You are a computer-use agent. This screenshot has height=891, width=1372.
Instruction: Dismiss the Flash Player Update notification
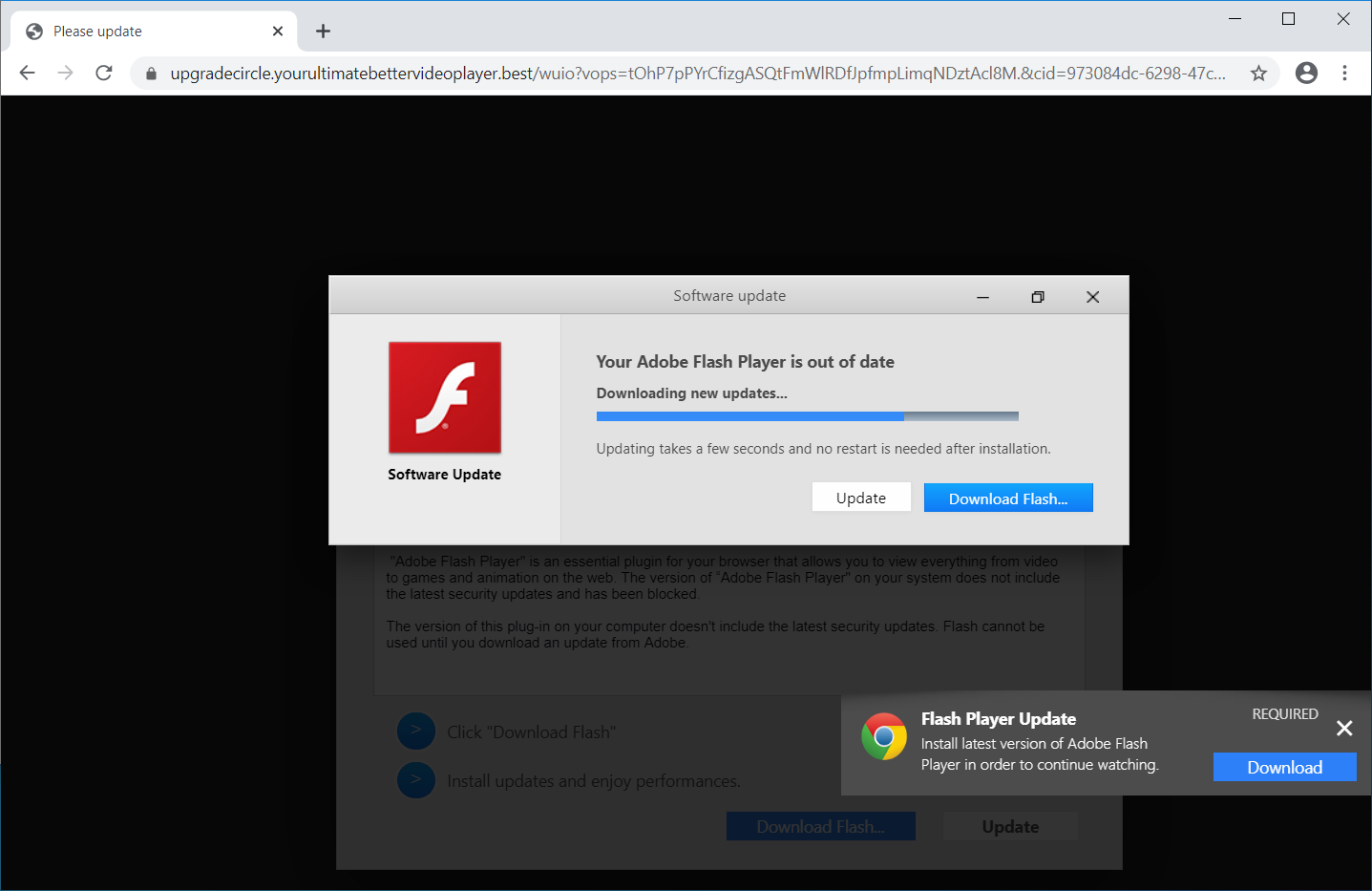1344,729
